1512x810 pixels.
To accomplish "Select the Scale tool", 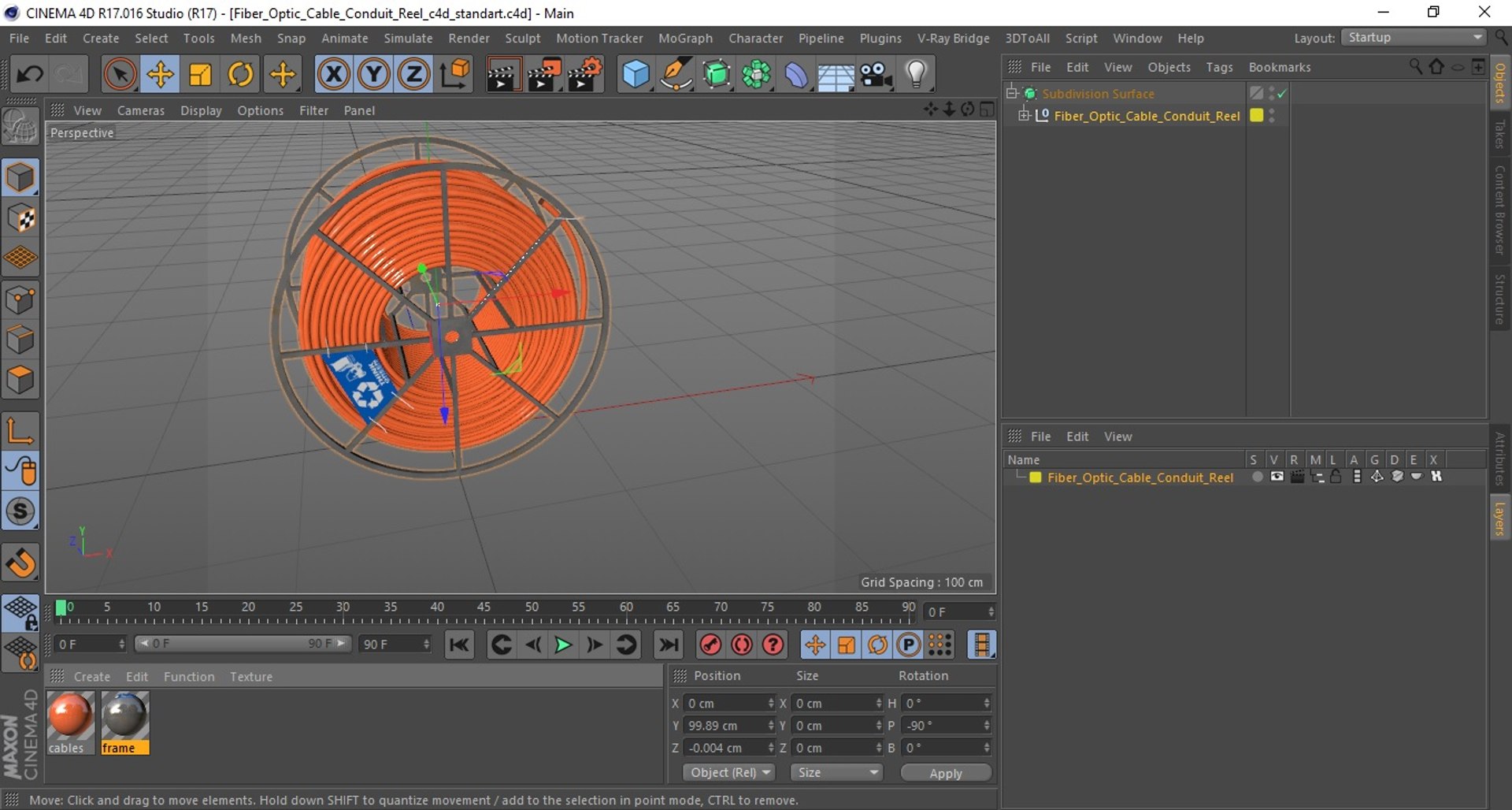I will click(x=200, y=75).
